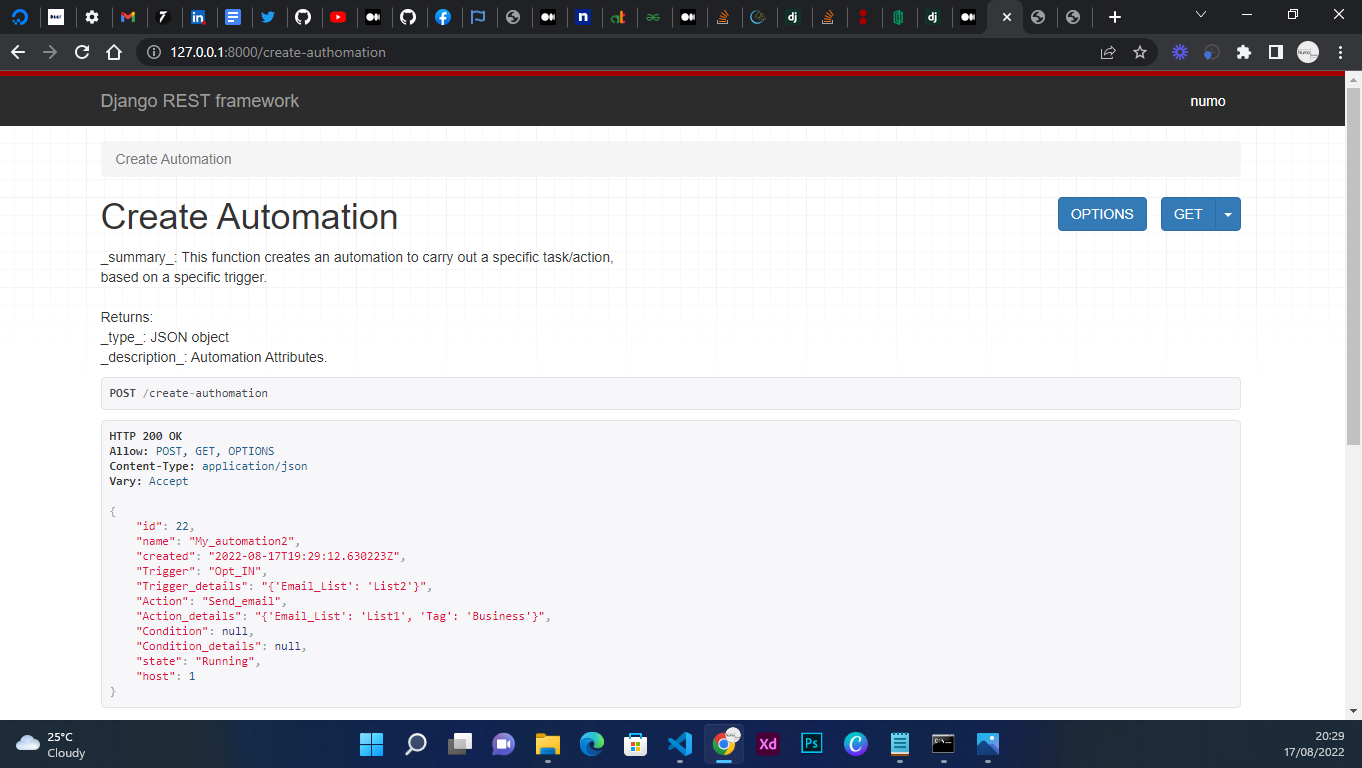Open the tab search chevron in Chrome
This screenshot has width=1362, height=768.
1198,15
